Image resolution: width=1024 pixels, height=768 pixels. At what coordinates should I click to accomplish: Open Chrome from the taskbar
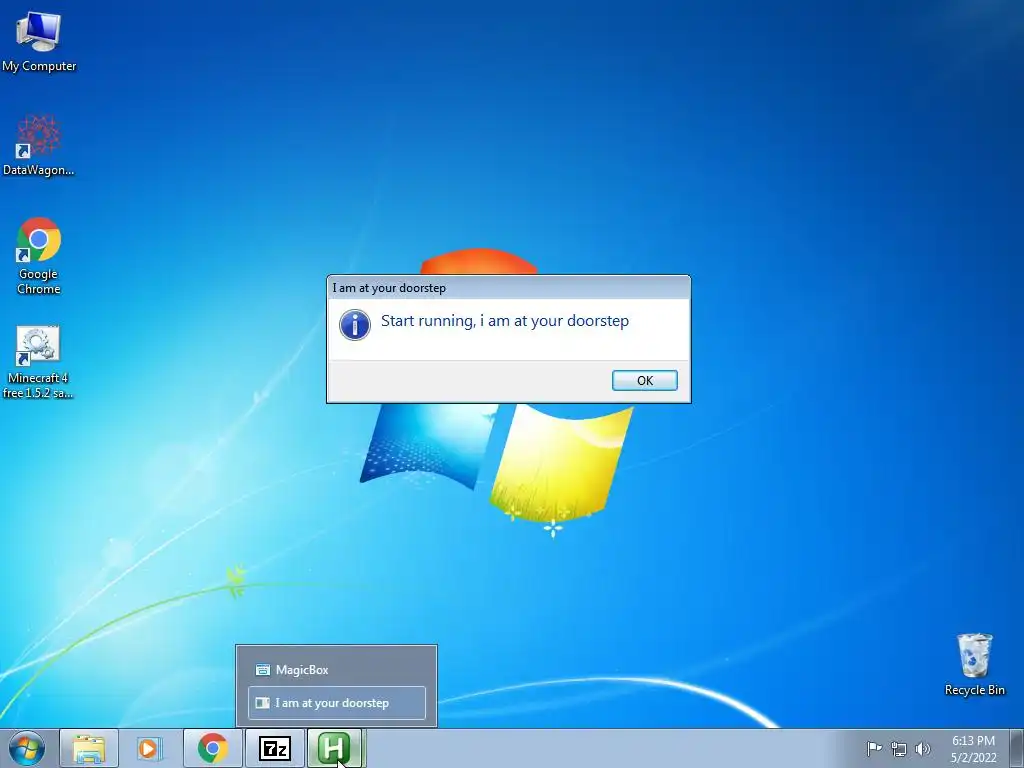212,748
